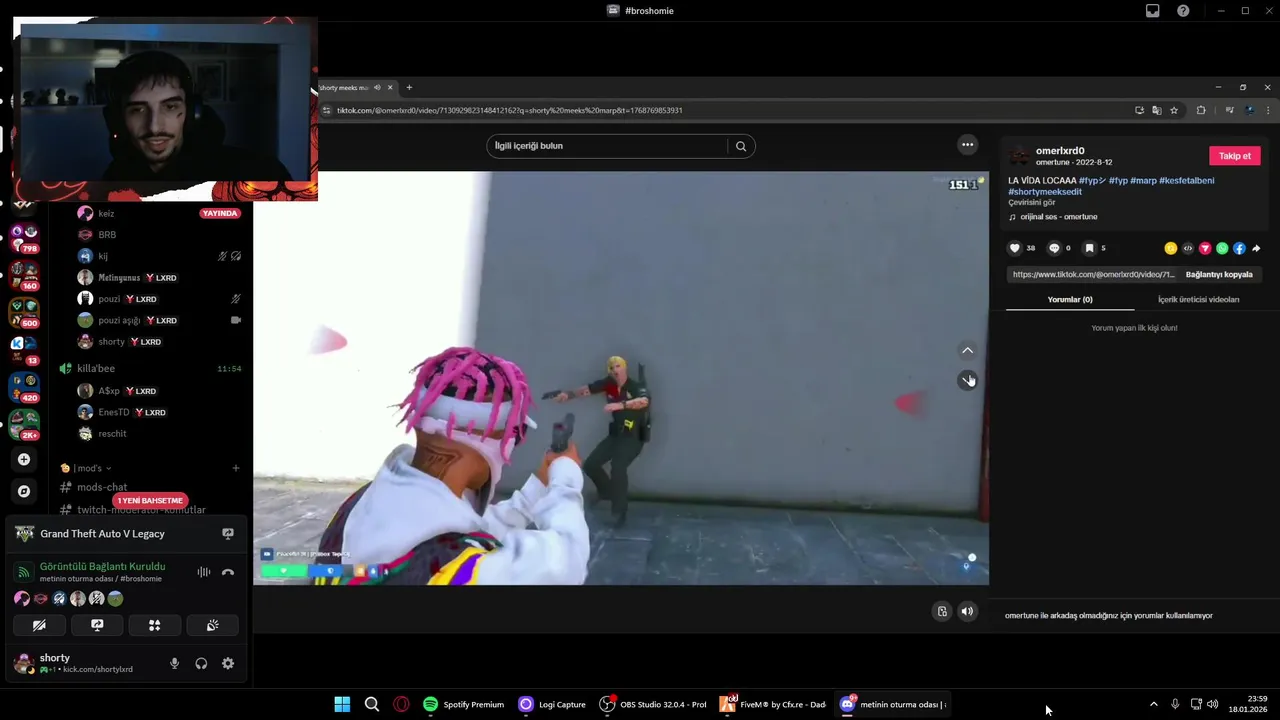Click the red send-to-friends share icon
The width and height of the screenshot is (1280, 720).
pyautogui.click(x=1205, y=248)
